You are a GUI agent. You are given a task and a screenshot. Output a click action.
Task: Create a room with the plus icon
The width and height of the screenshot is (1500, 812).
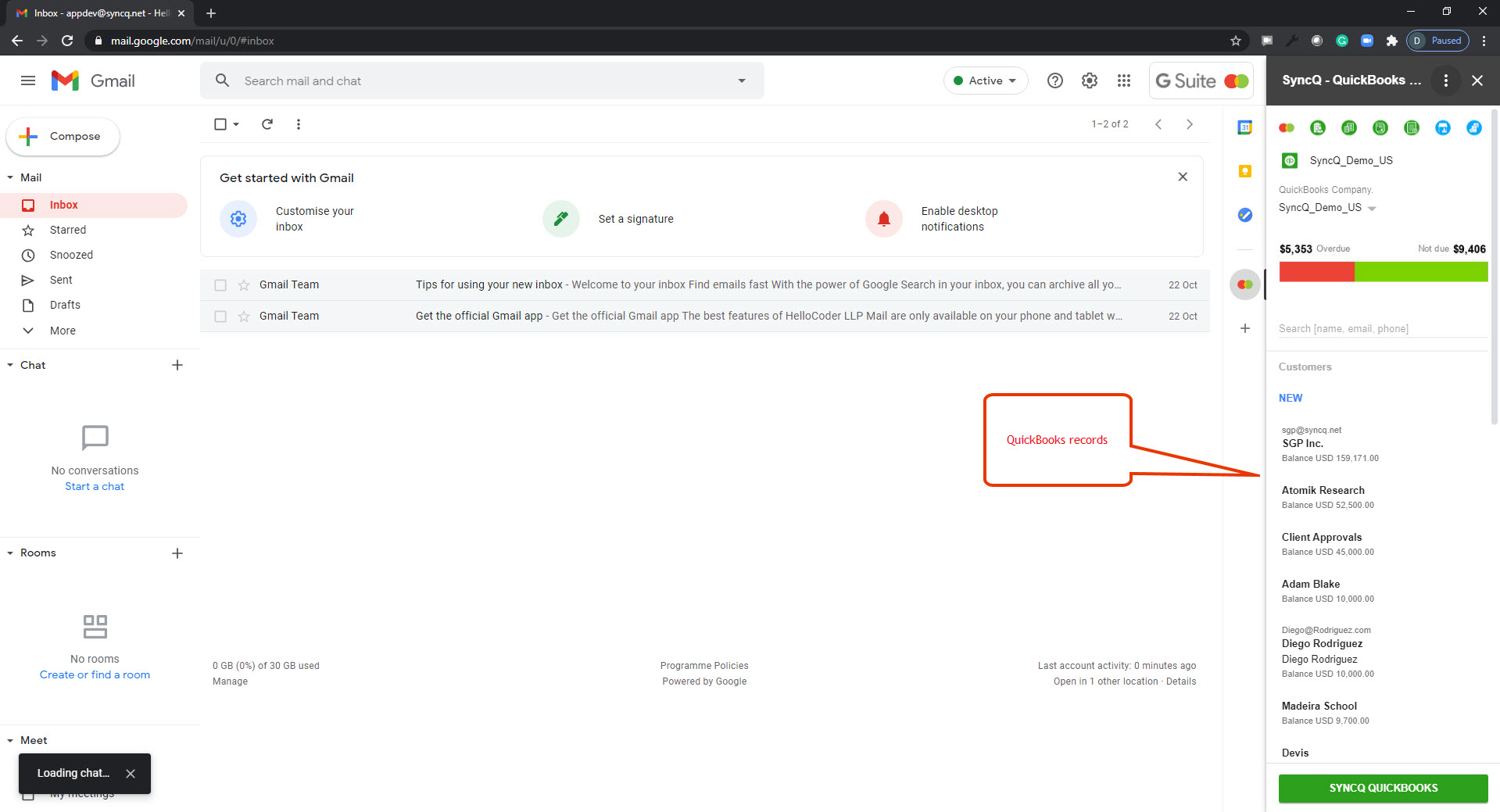(177, 553)
